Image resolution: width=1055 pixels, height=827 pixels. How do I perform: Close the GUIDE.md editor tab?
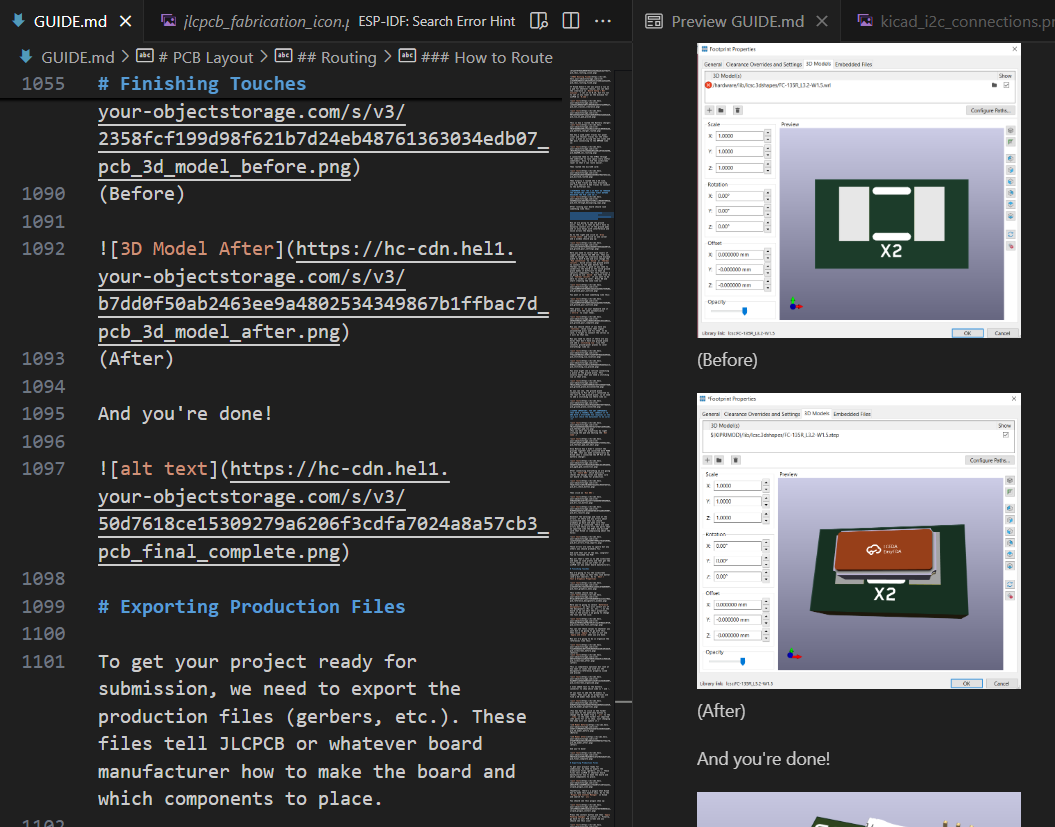click(x=124, y=21)
